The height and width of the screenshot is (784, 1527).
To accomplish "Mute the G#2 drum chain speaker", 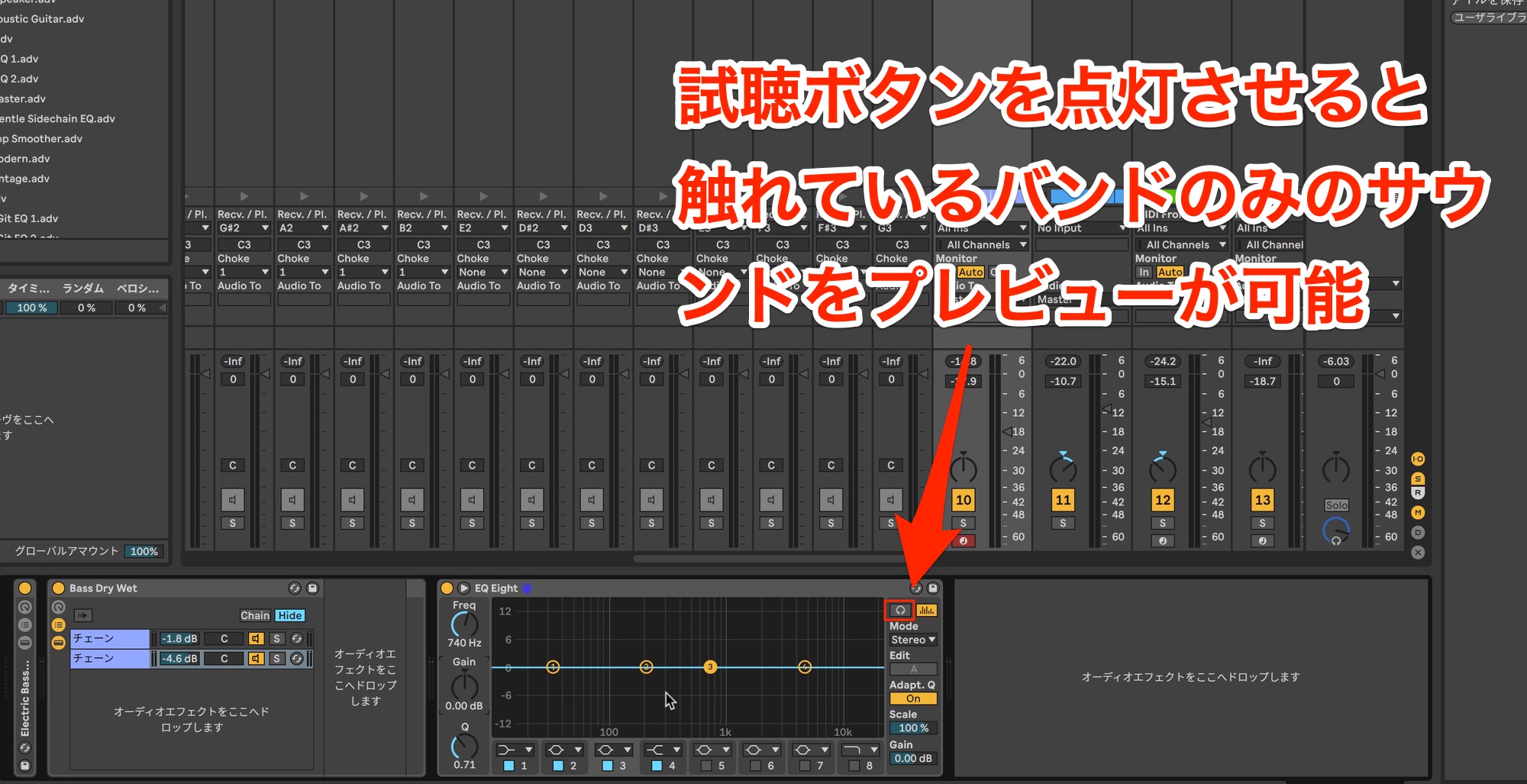I will coord(232,500).
